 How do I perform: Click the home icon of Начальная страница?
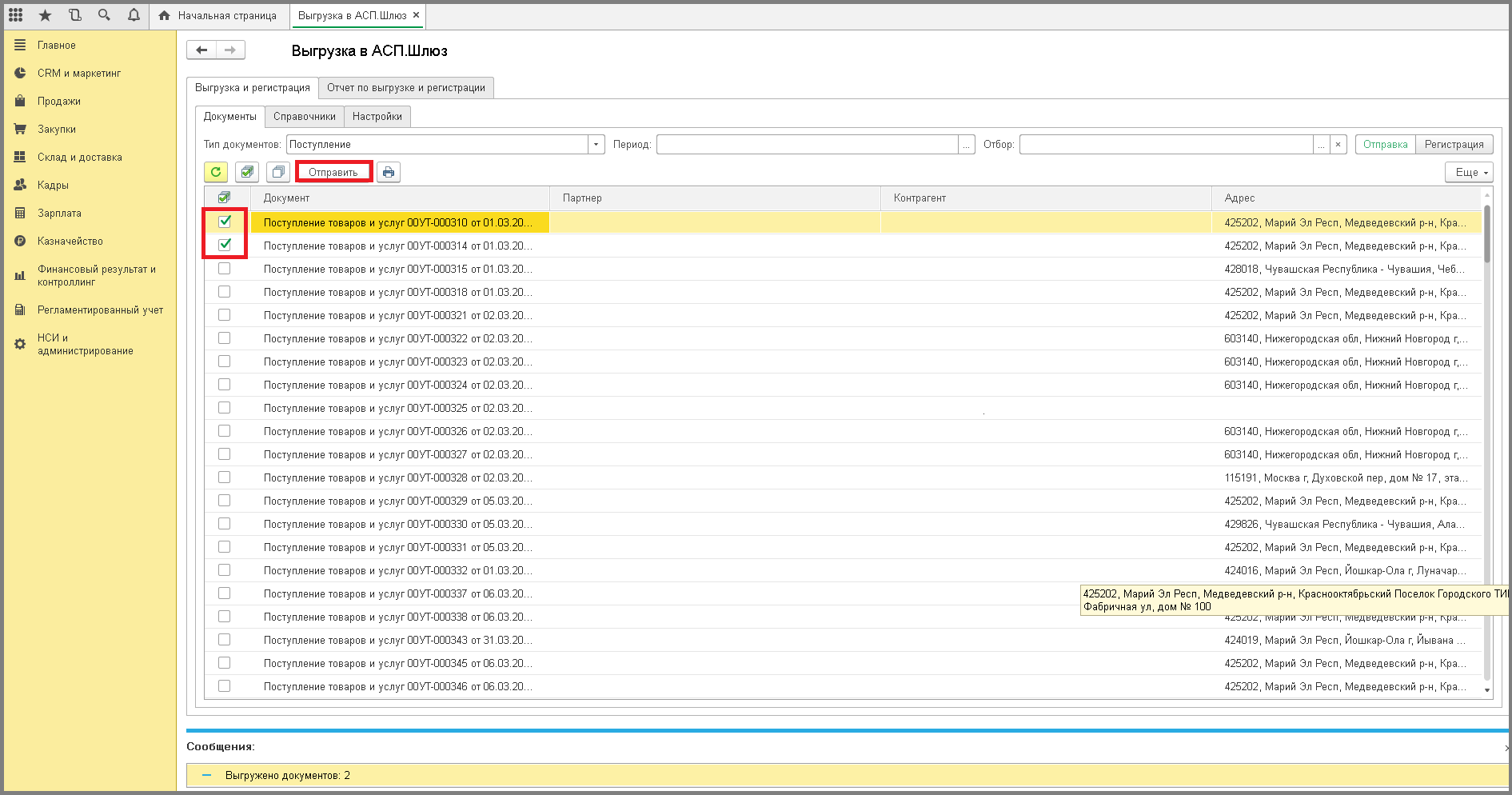point(165,15)
